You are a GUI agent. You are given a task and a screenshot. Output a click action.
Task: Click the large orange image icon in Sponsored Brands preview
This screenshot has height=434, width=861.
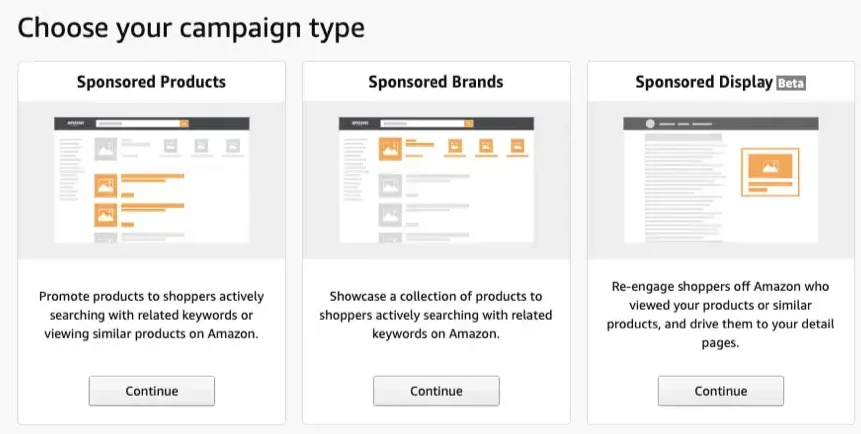tap(390, 149)
